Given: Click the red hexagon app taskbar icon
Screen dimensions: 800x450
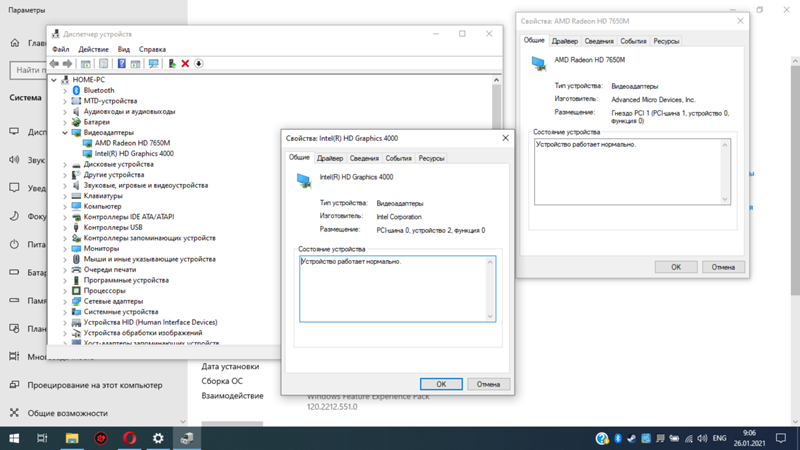Looking at the screenshot, I should pos(101,438).
